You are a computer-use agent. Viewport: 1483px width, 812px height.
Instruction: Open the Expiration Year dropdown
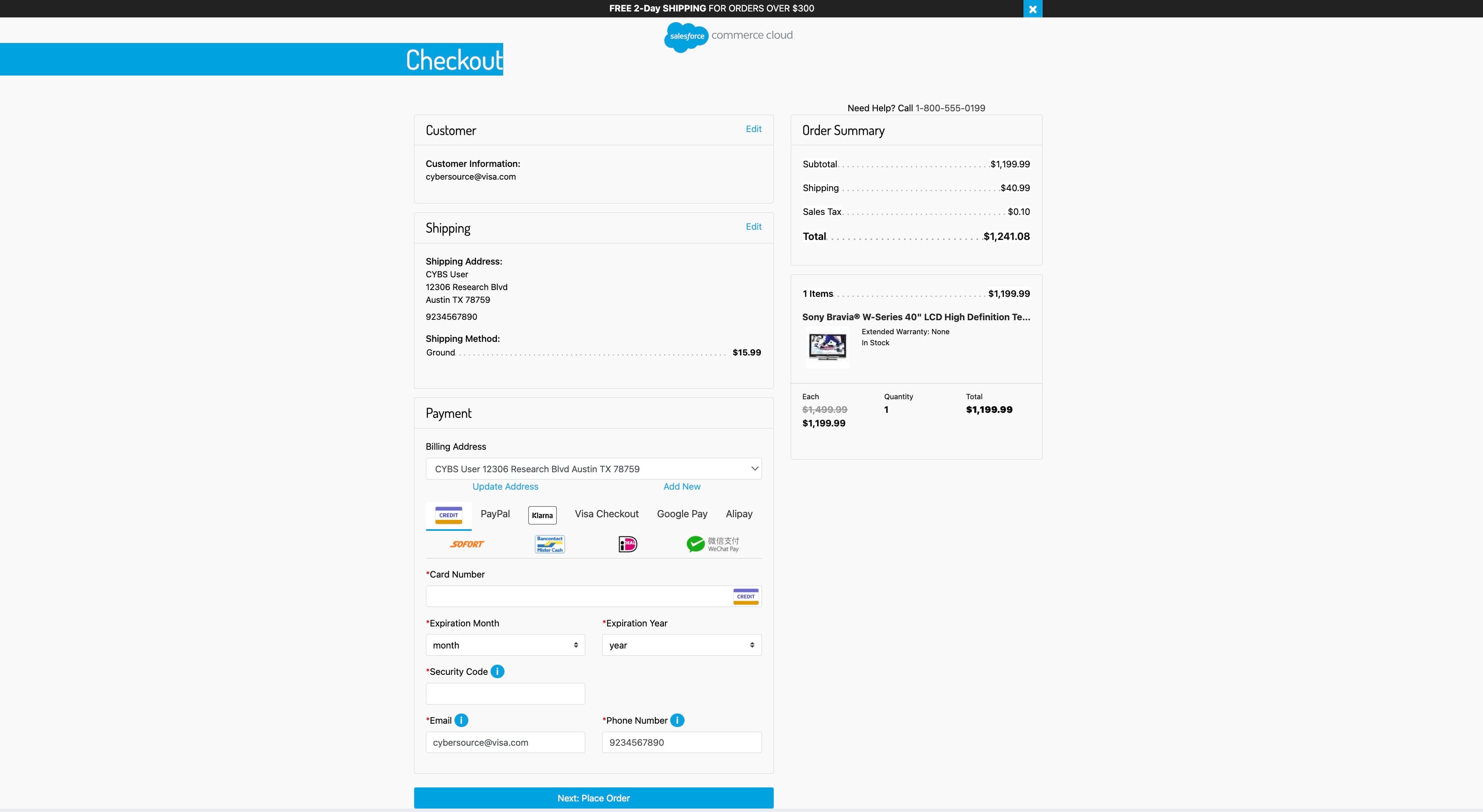[x=682, y=645]
